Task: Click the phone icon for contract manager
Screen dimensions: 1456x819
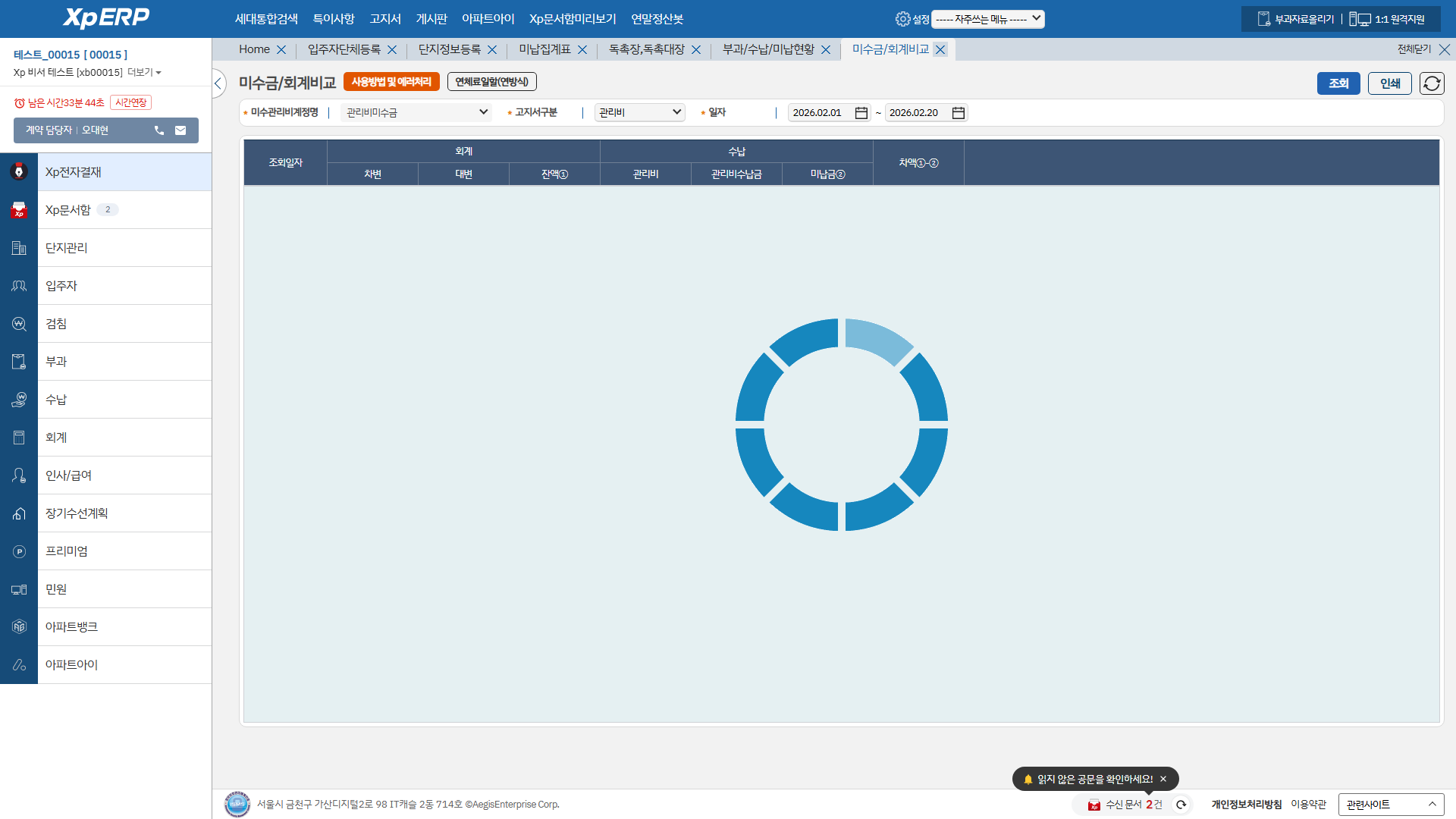Action: tap(159, 130)
